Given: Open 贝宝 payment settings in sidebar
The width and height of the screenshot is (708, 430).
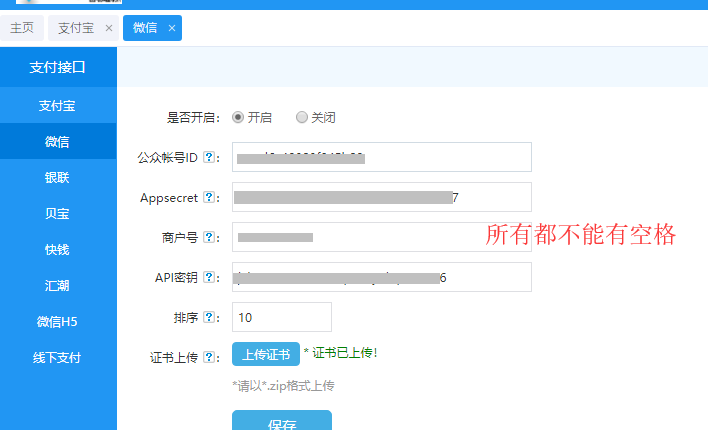Looking at the screenshot, I should (58, 213).
